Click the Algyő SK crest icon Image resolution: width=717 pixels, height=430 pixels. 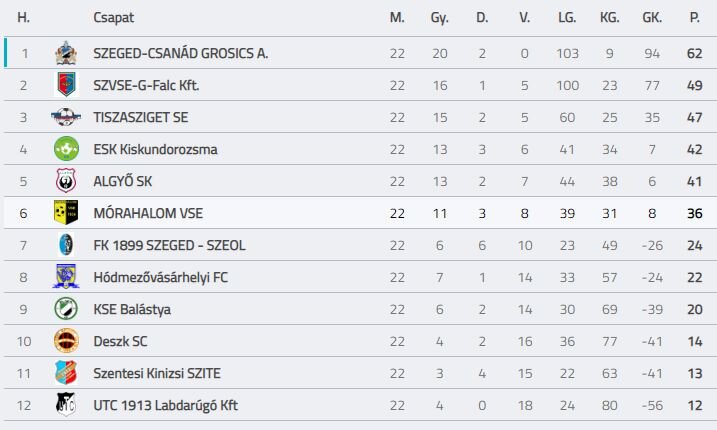point(66,181)
